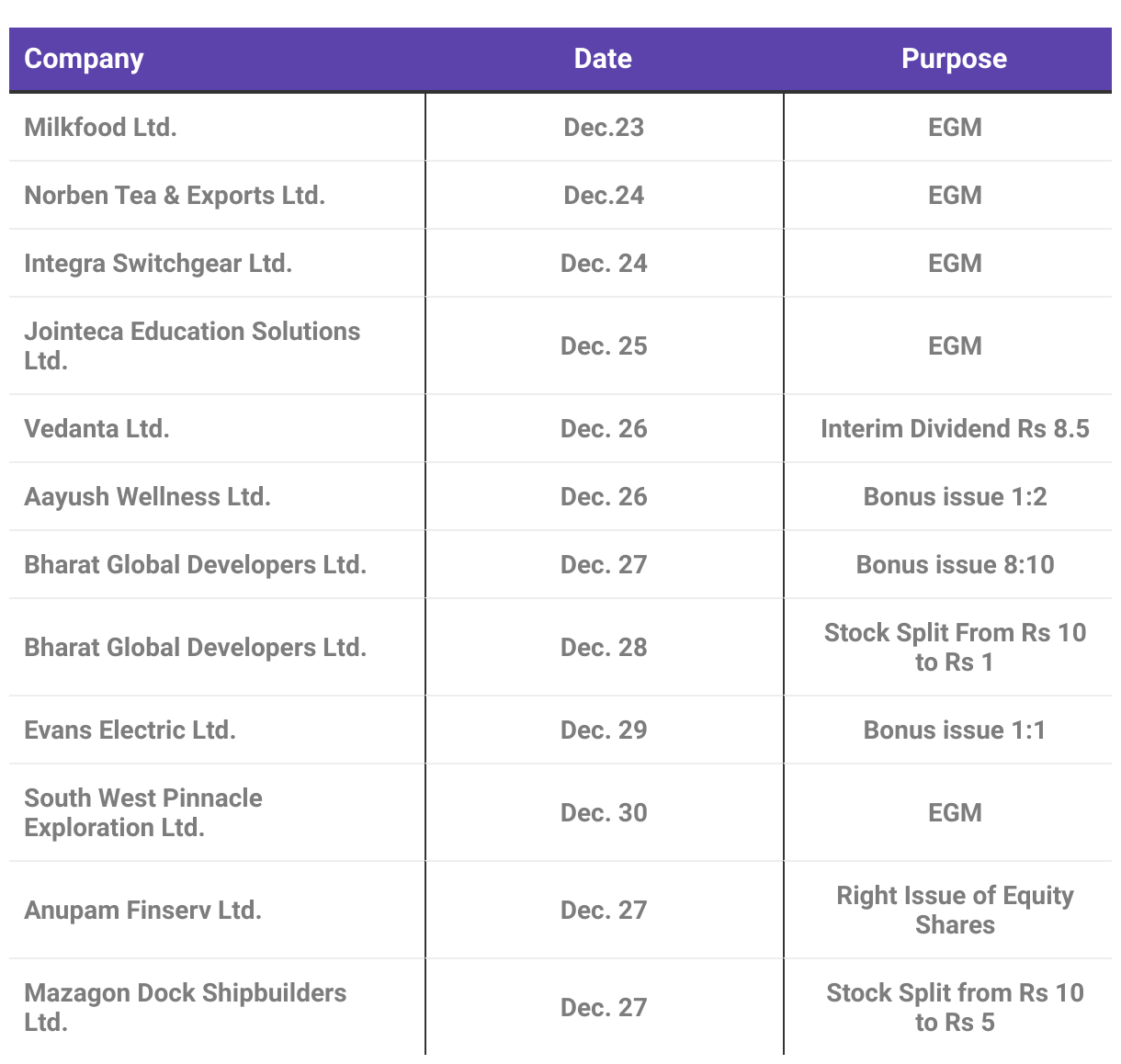Click the Company column header
Screen dimensions: 1121x1064
pos(84,59)
